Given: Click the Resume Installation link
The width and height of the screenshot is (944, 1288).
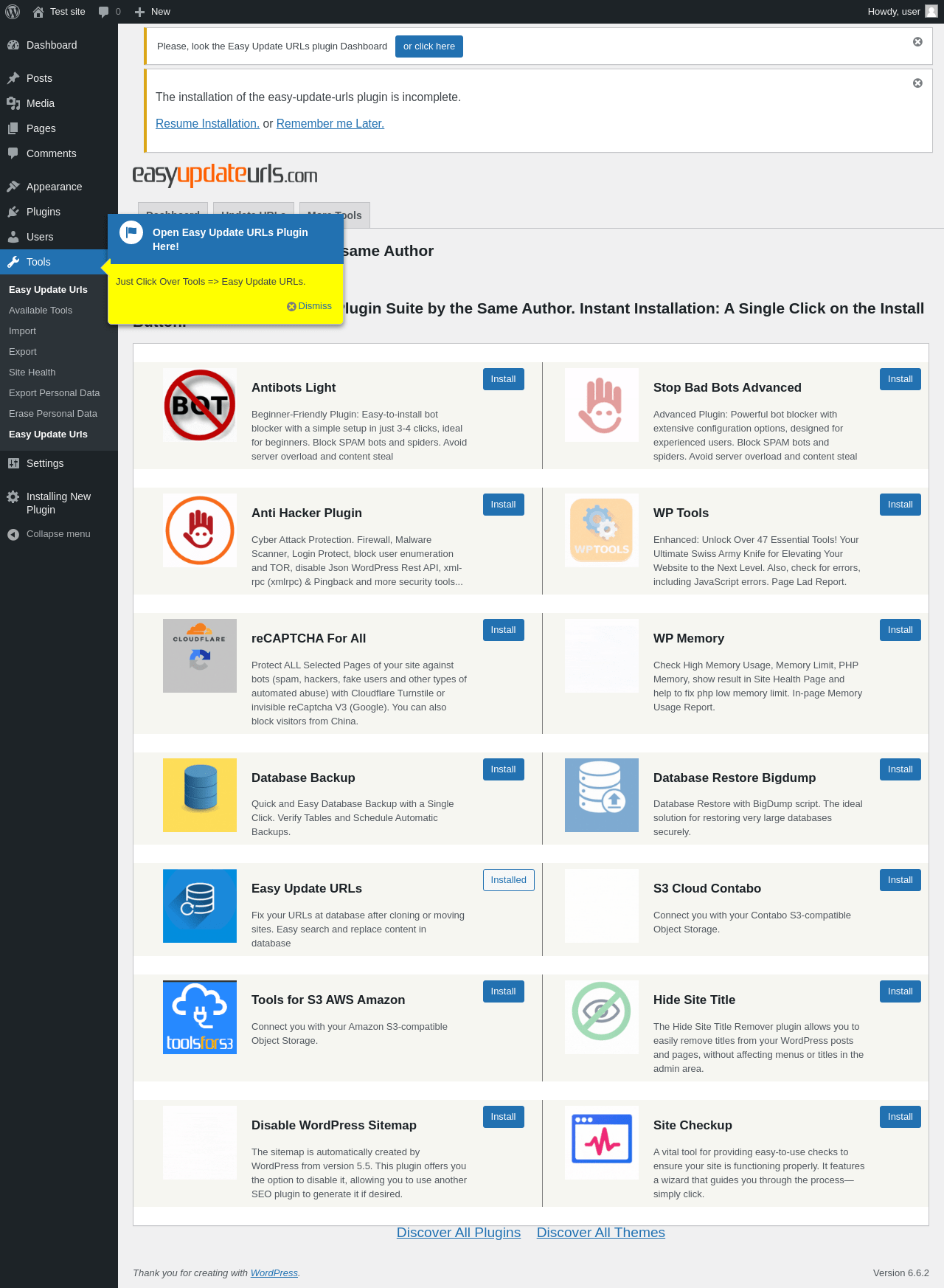Looking at the screenshot, I should [207, 124].
